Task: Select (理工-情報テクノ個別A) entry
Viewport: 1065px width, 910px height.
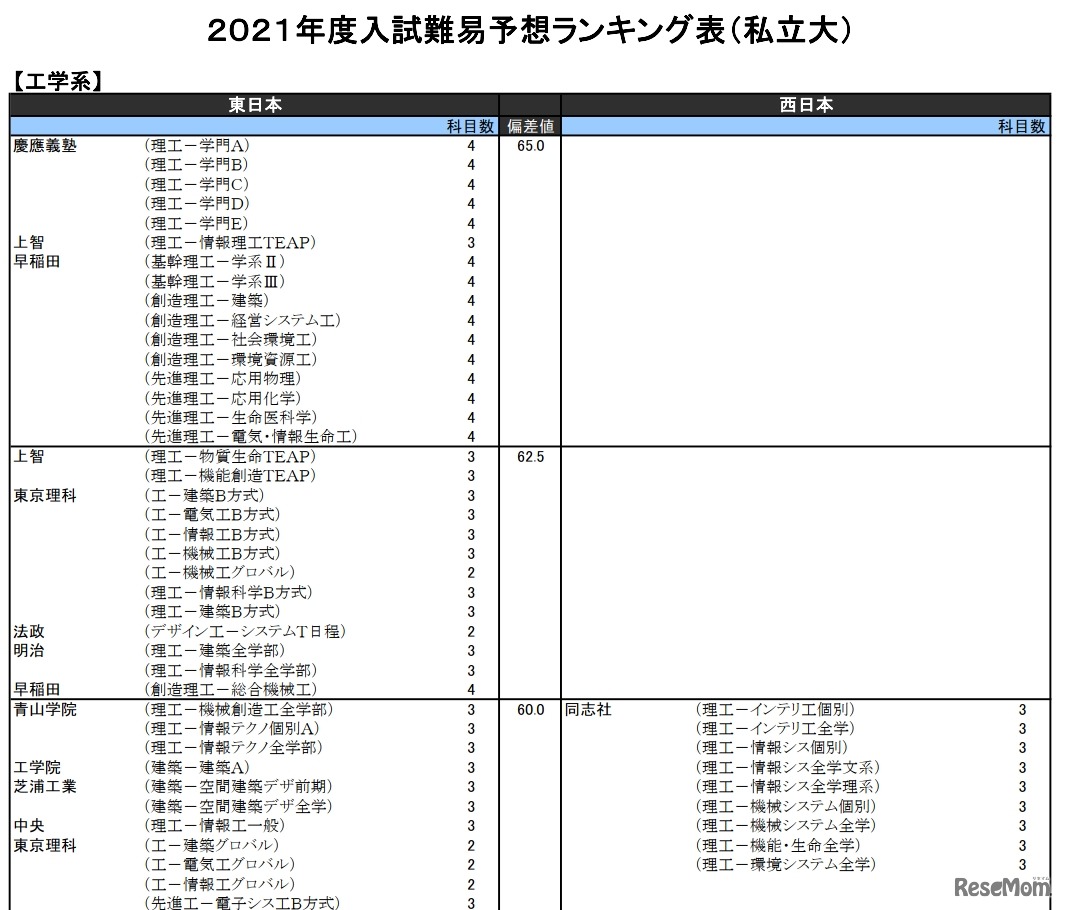Action: coord(232,728)
